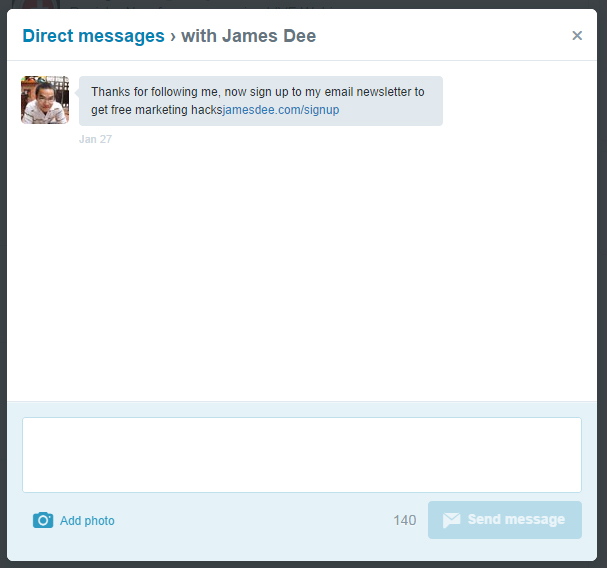Click 'get free marketing hacks' text line
This screenshot has height=568, width=607.
(155, 110)
